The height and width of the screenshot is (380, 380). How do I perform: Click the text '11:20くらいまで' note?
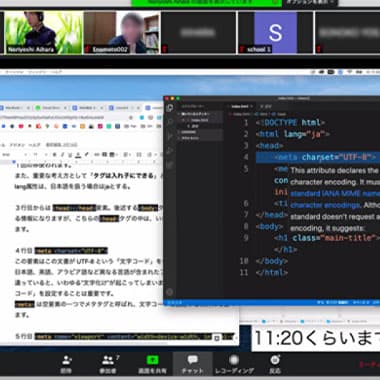click(317, 338)
